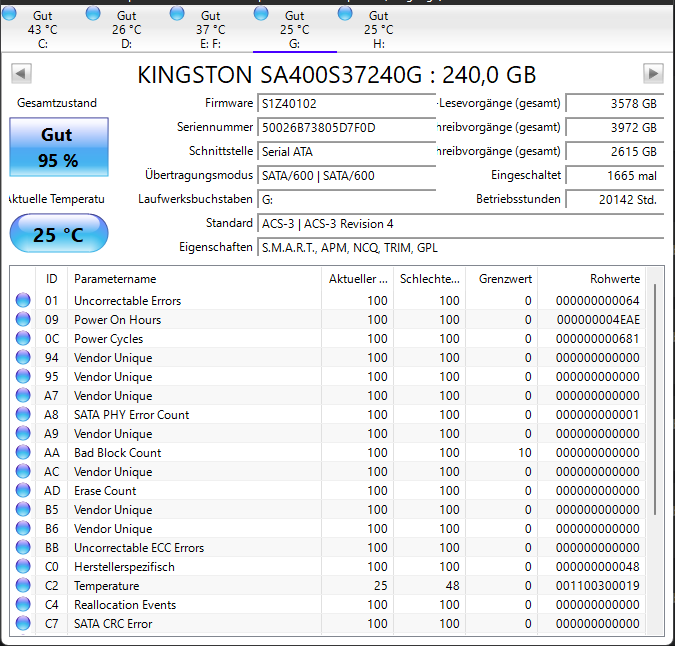Select the Bad Block Count threshold value 10
This screenshot has width=675, height=646.
tap(525, 453)
